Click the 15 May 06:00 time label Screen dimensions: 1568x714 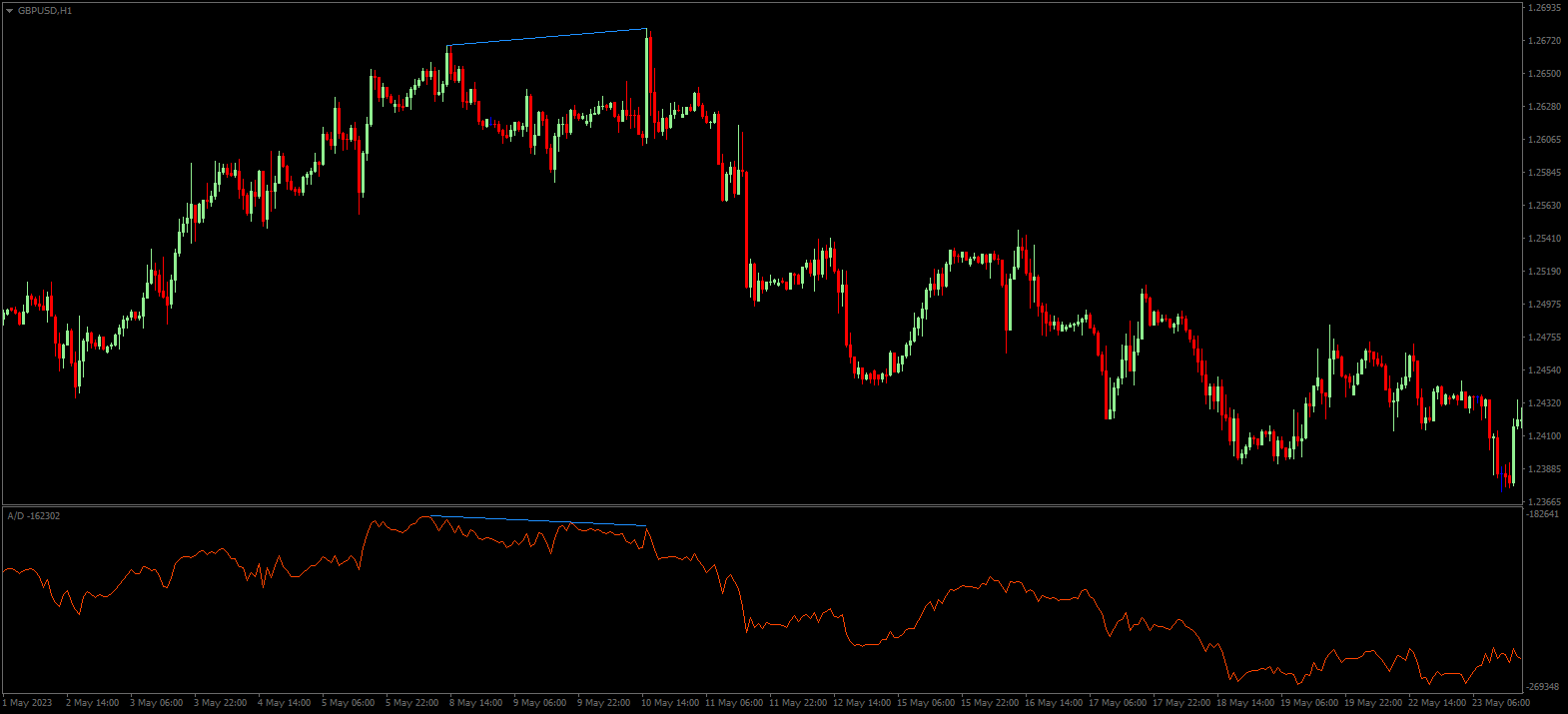[925, 703]
